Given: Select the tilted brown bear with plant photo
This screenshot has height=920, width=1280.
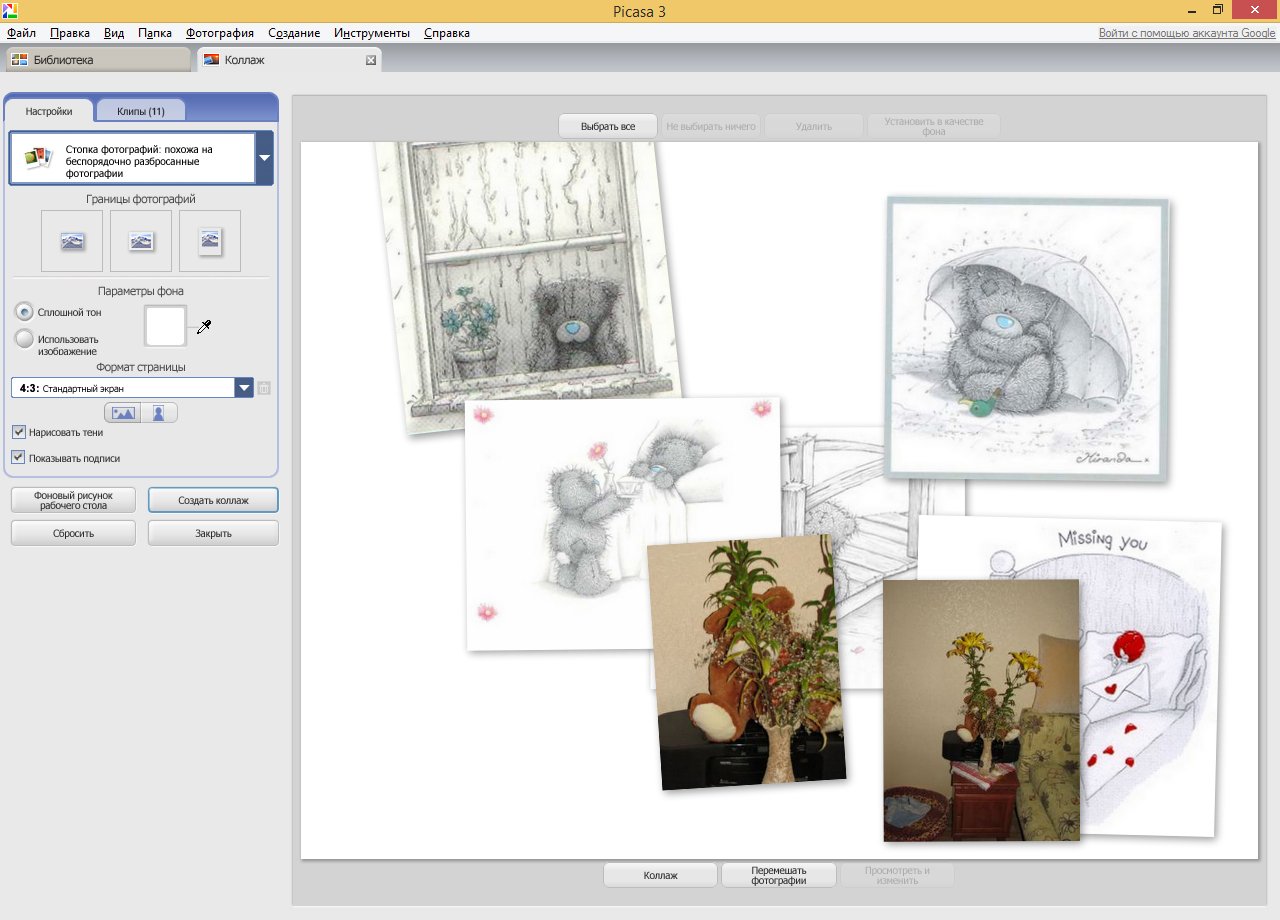Looking at the screenshot, I should tap(747, 662).
